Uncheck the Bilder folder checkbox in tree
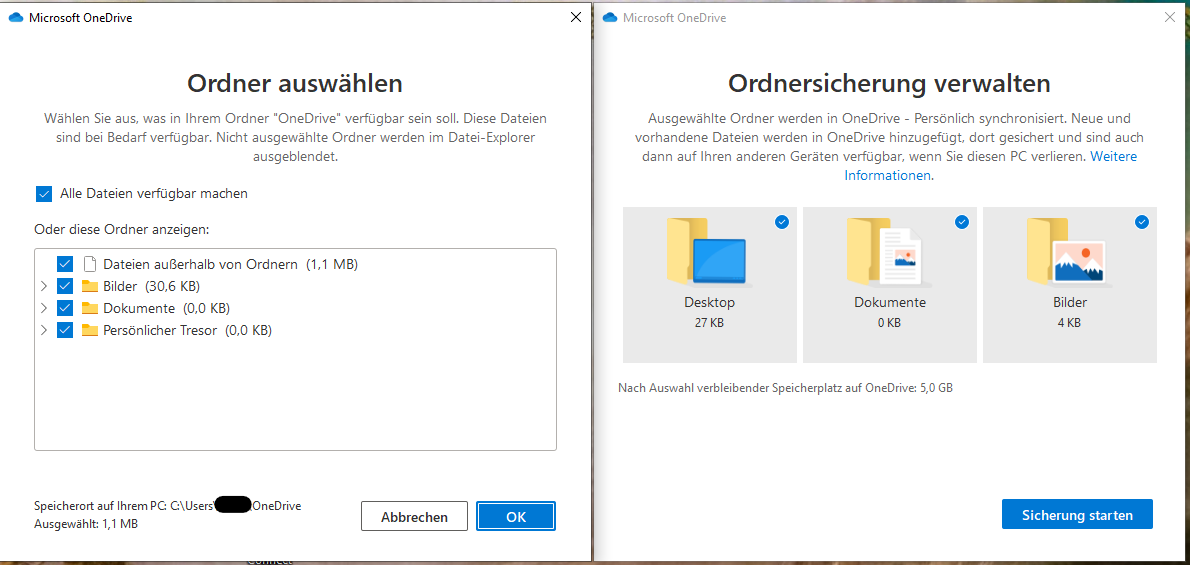 click(x=65, y=286)
